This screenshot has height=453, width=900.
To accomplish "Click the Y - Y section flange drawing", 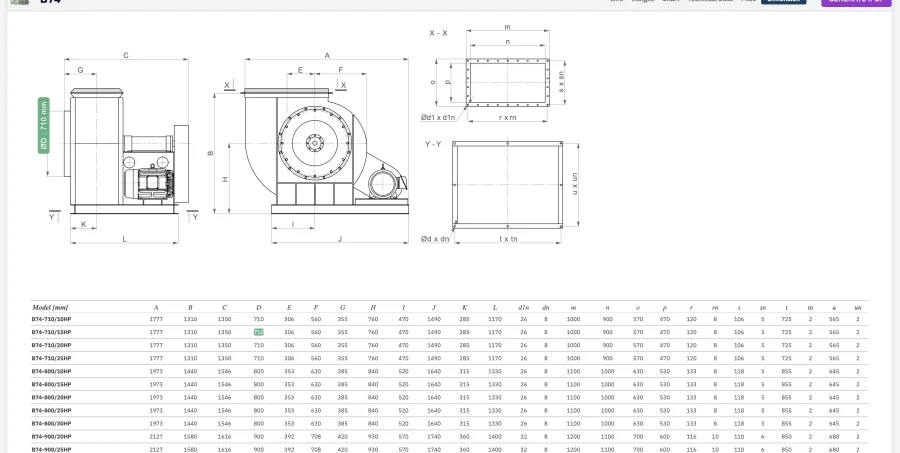I will click(507, 185).
